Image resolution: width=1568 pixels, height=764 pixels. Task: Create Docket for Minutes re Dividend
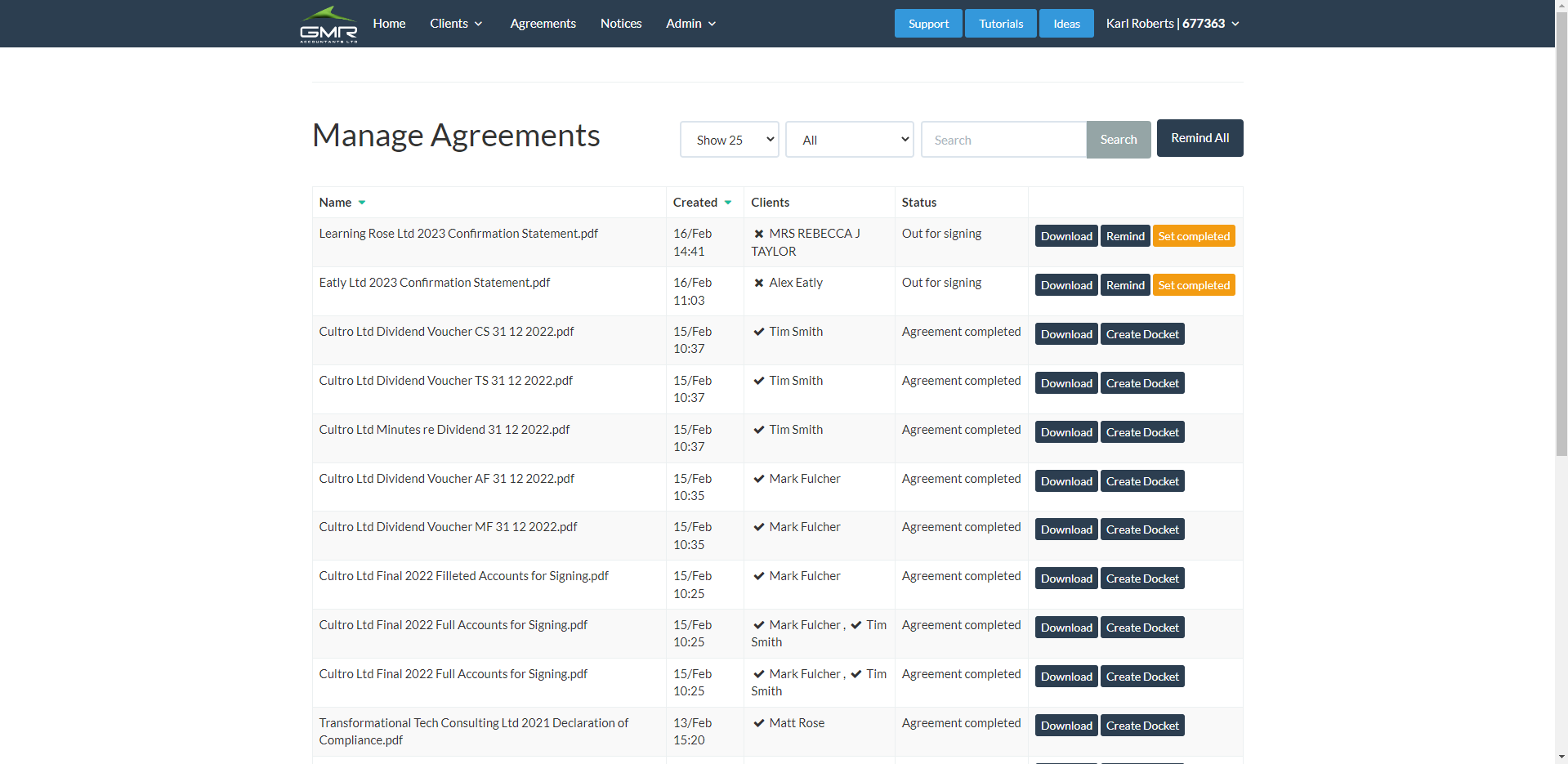[1142, 432]
